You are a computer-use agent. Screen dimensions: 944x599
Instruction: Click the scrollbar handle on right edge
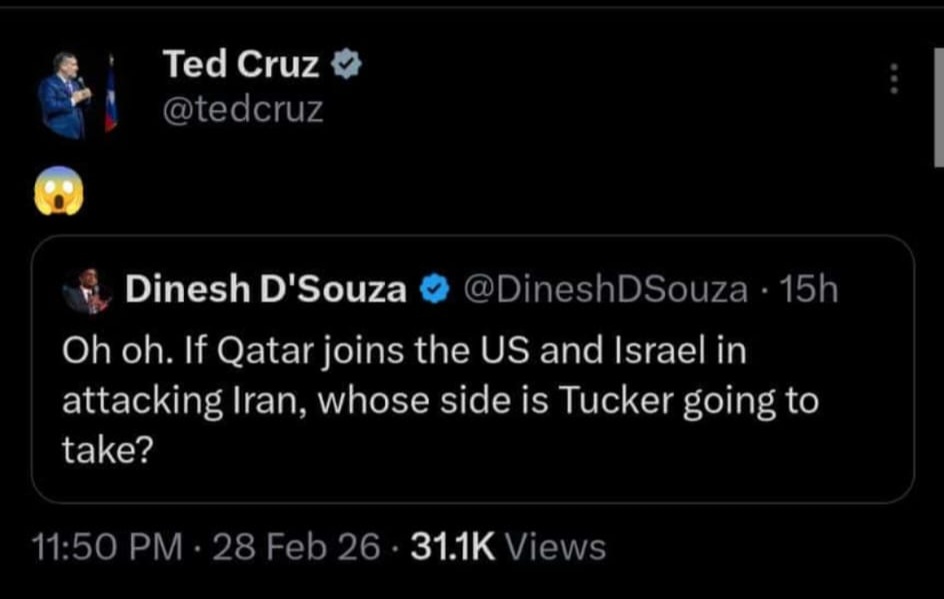[938, 110]
